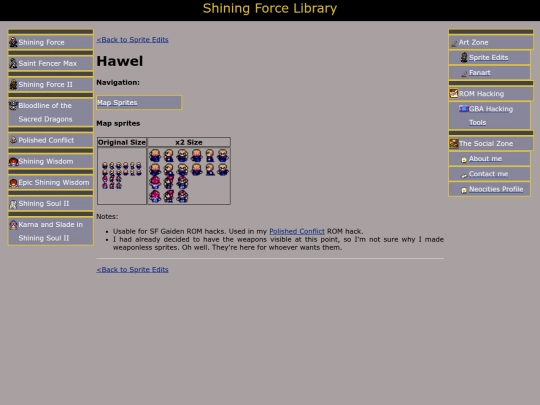Click the Navigation: label
The image size is (540, 405).
(118, 83)
